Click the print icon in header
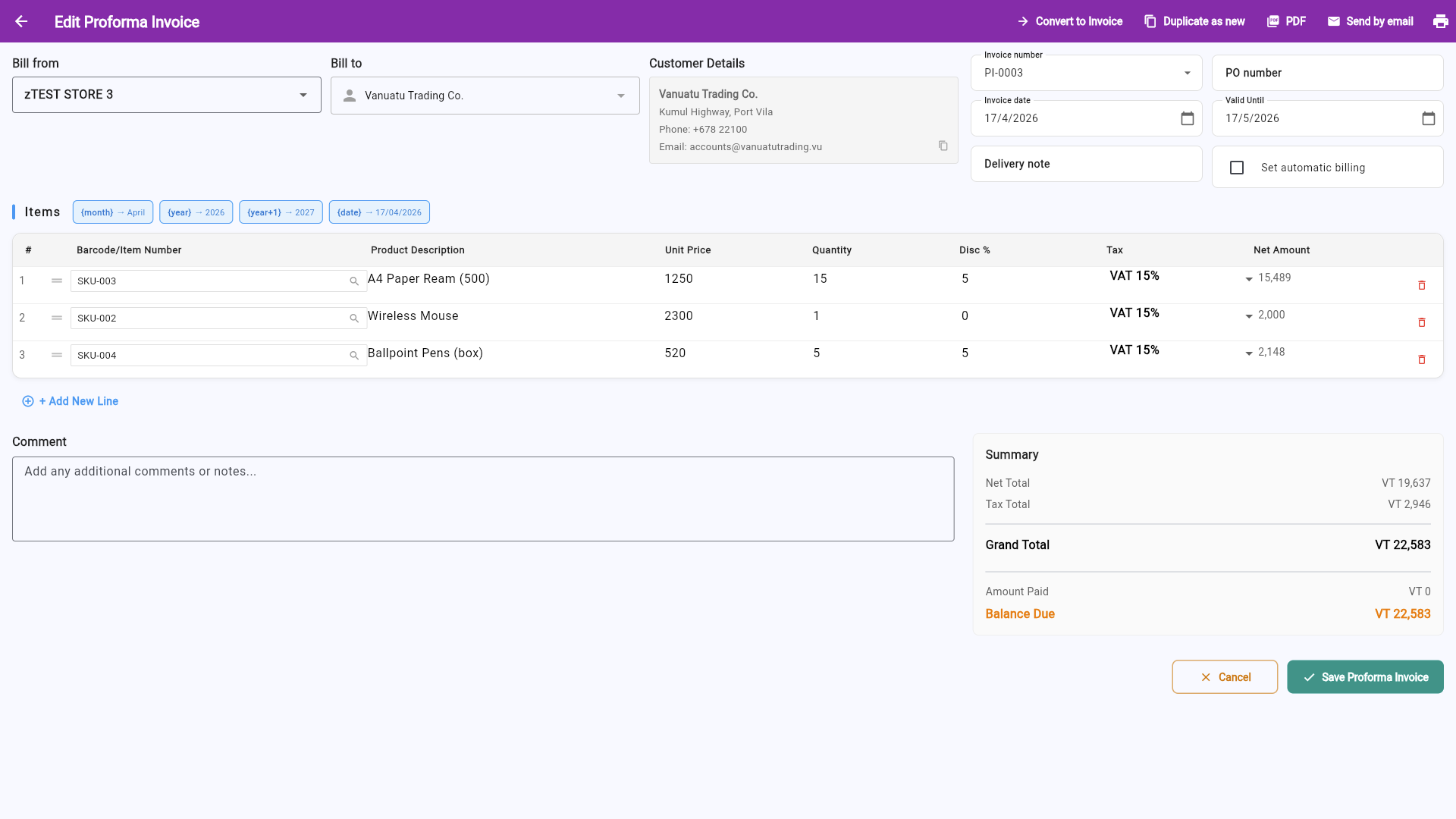Viewport: 1456px width, 819px height. pos(1440,21)
